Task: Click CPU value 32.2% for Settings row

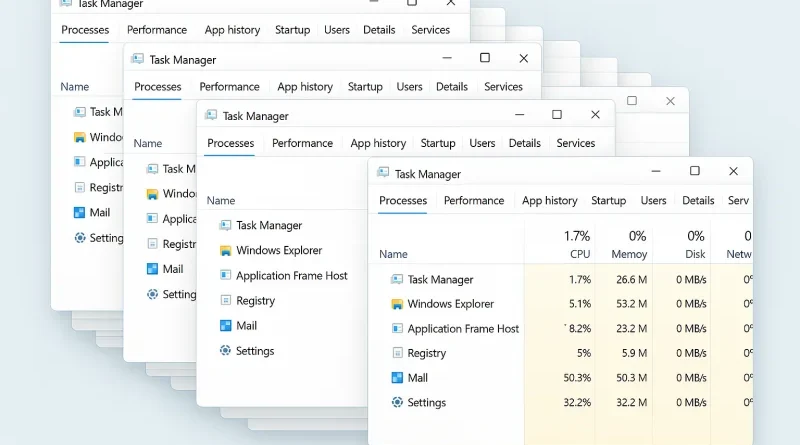Action: pyautogui.click(x=577, y=403)
